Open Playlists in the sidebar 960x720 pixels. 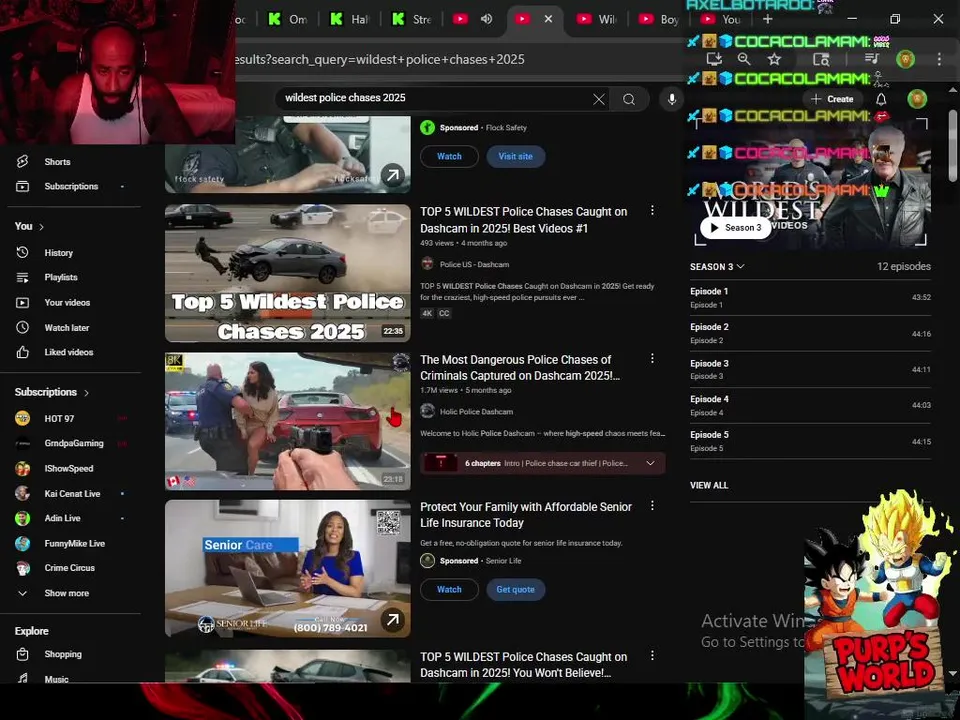pos(61,277)
